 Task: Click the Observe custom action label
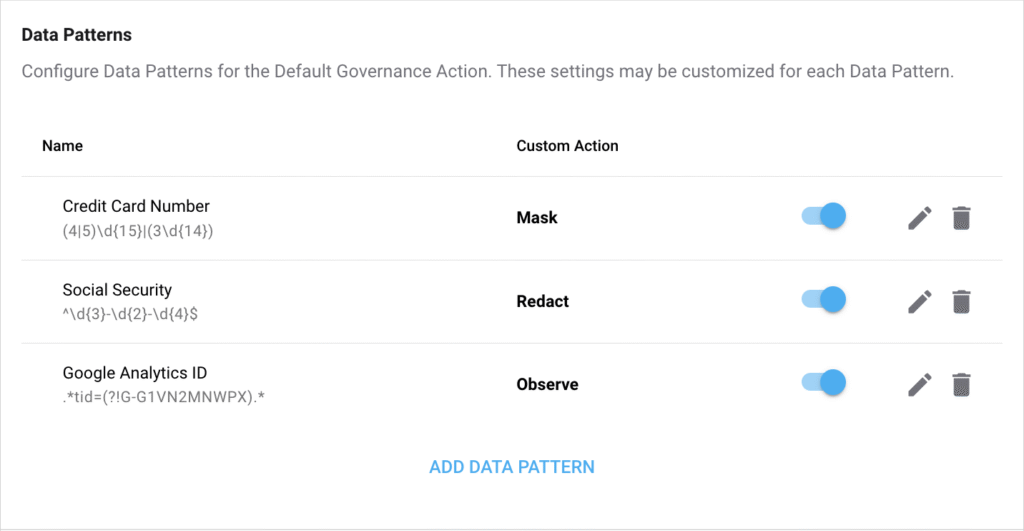pyautogui.click(x=547, y=384)
